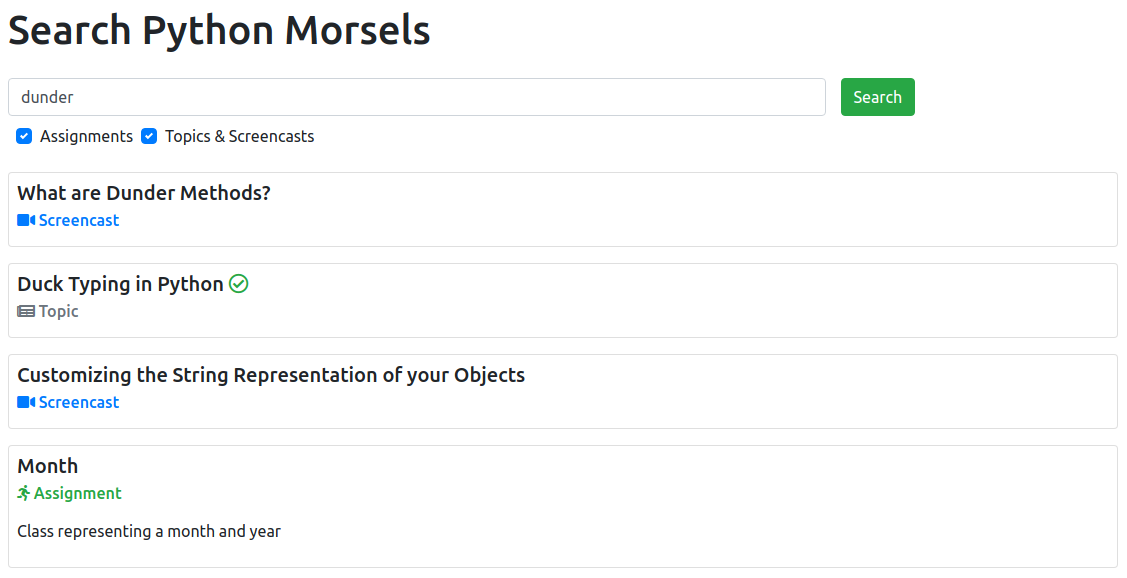This screenshot has width=1127, height=578.
Task: Click the video icon under Customizing String Representation
Action: click(x=26, y=403)
